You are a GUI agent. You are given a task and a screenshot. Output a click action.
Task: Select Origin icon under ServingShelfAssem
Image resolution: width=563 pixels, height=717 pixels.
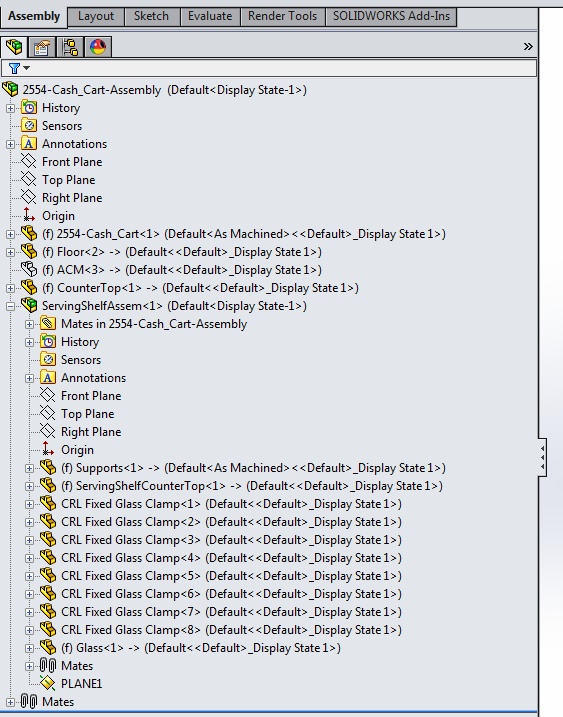[48, 449]
